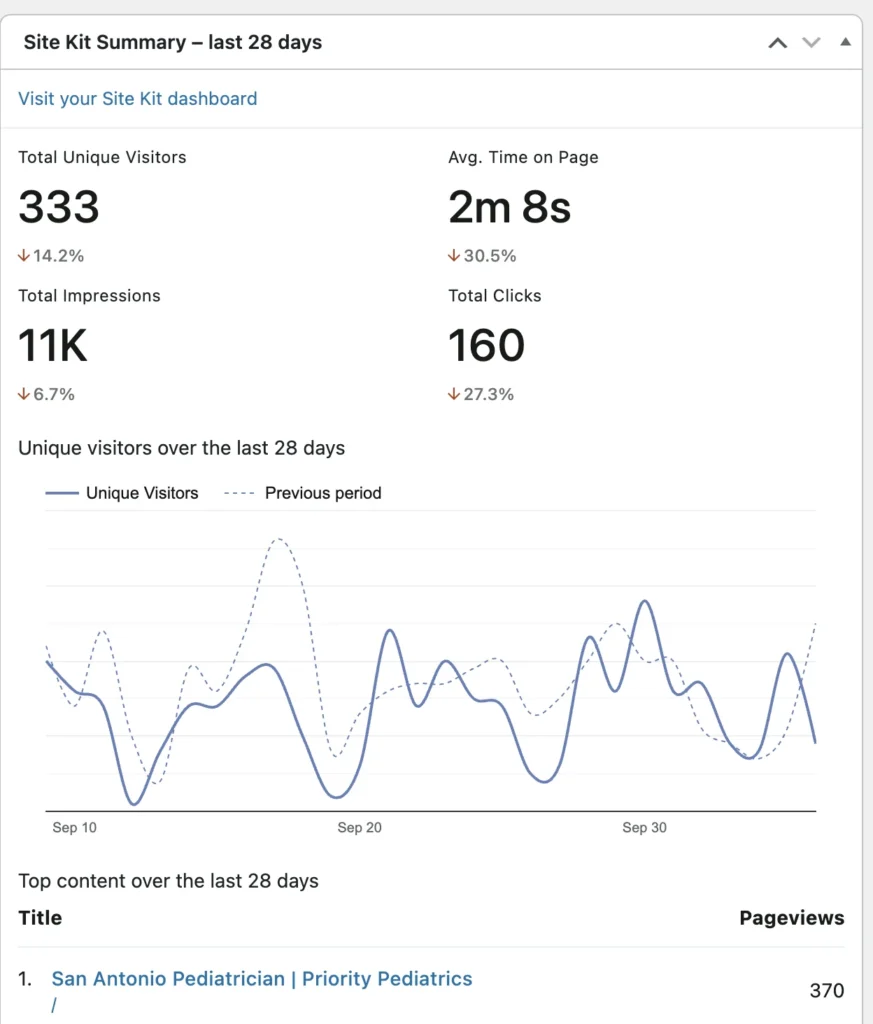The width and height of the screenshot is (873, 1024).
Task: Click the Title column header
Action: tap(40, 918)
